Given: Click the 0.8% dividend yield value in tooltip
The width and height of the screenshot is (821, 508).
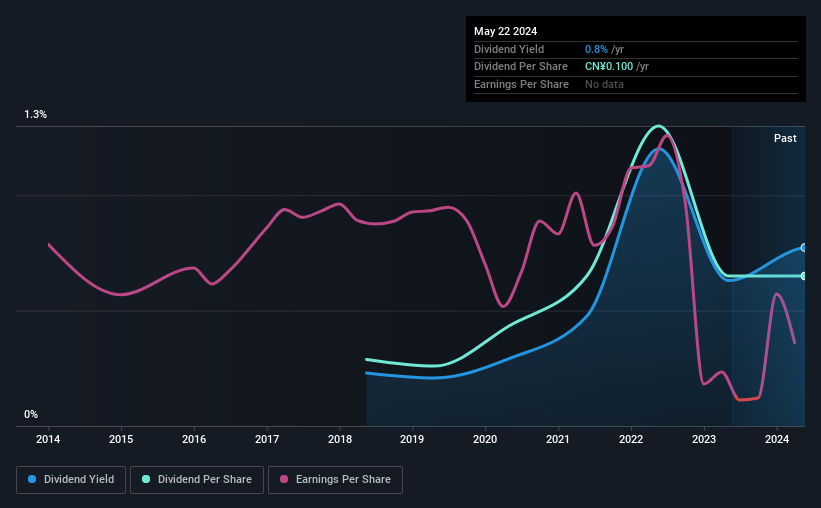Looking at the screenshot, I should pos(597,49).
